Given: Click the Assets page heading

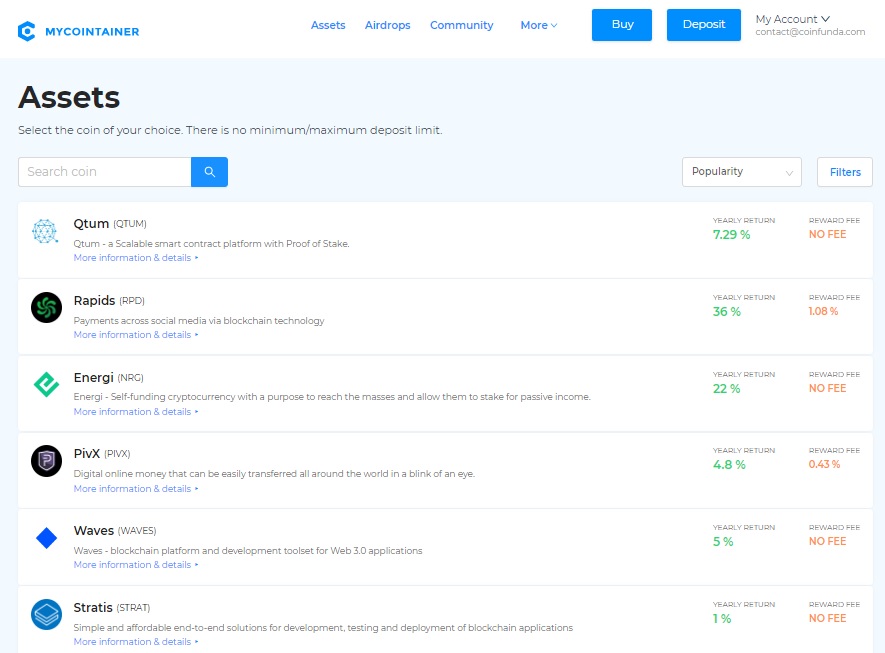Looking at the screenshot, I should click(69, 97).
